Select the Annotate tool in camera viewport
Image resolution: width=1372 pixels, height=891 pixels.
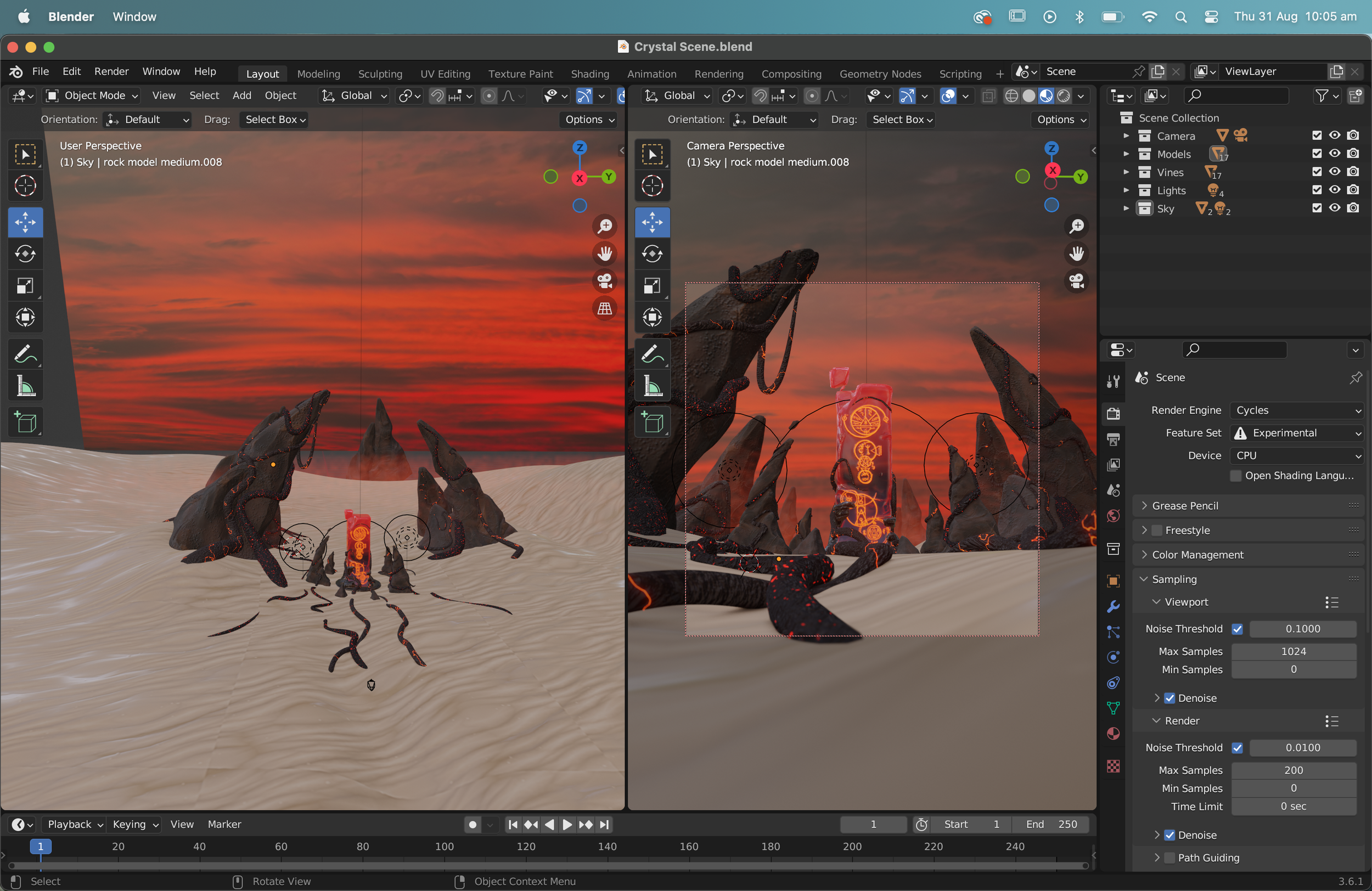click(652, 354)
